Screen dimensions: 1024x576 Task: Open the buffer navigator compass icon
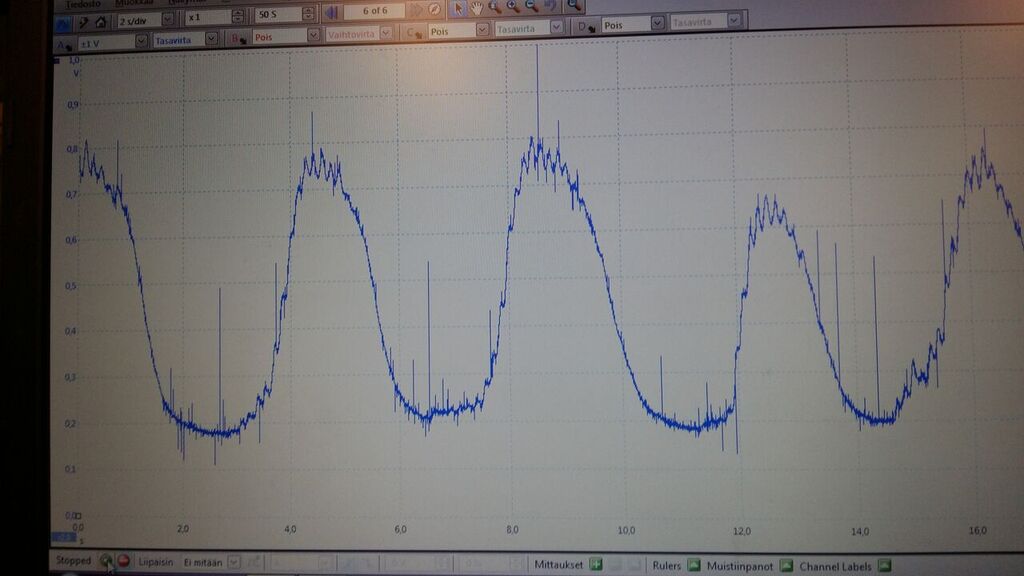[x=434, y=9]
